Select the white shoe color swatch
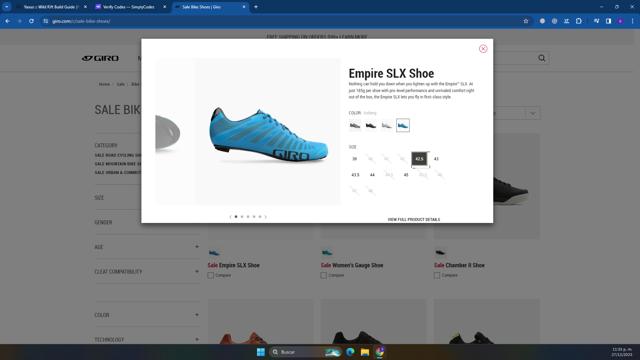This screenshot has width=640, height=360. tap(387, 125)
